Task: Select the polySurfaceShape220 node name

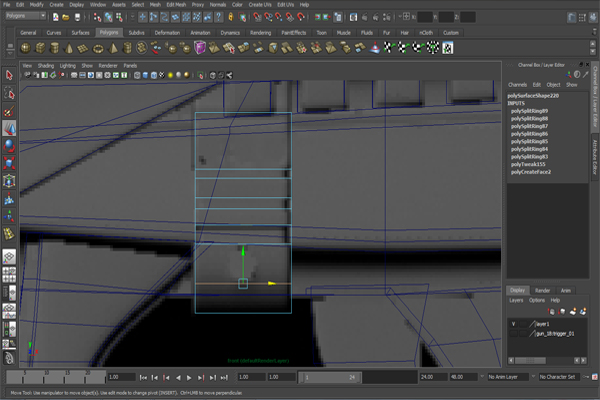Action: (x=533, y=96)
